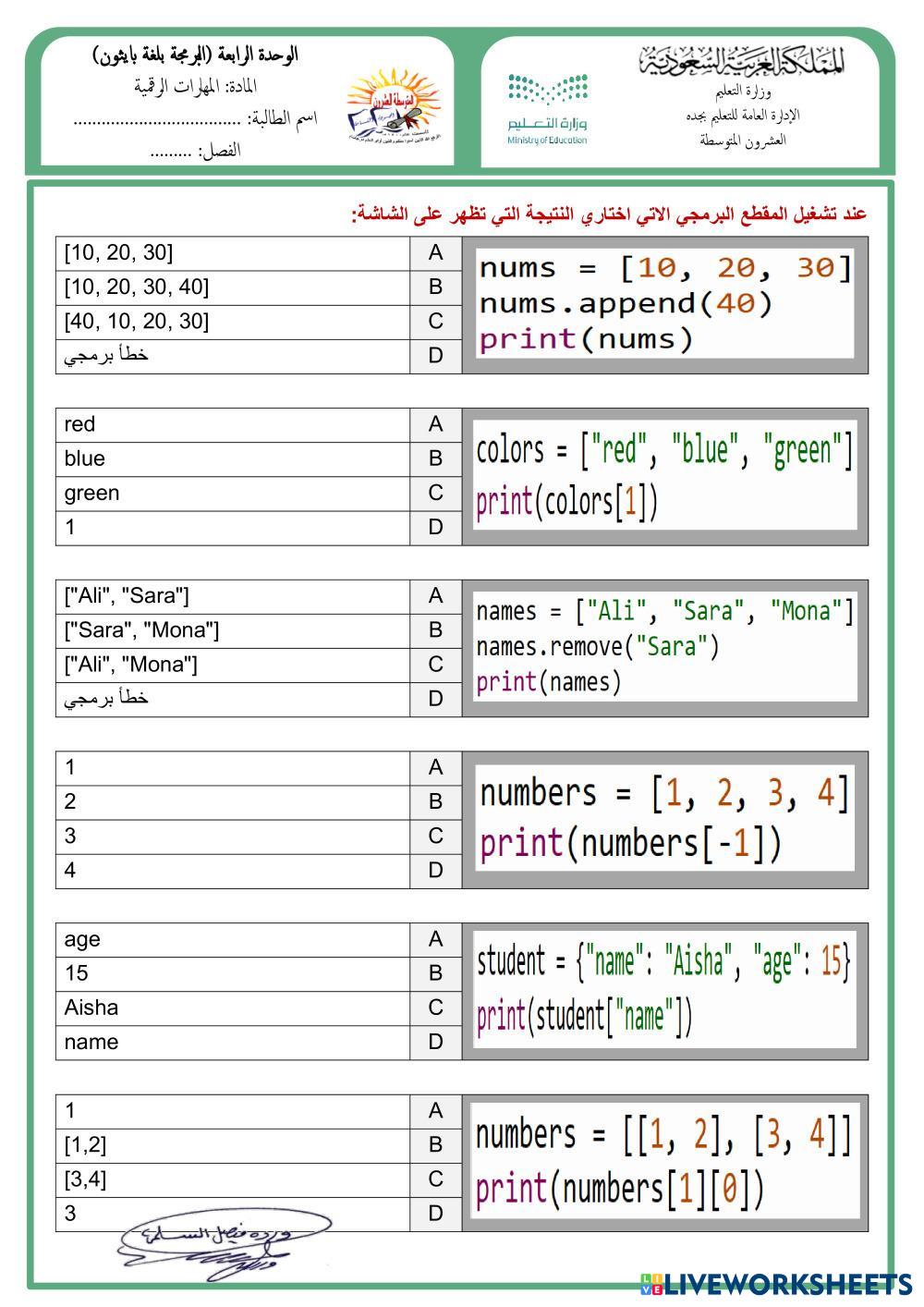The width and height of the screenshot is (924, 1307).
Task: Click the Kingdom of Saudi Arabia calligraphy emblem
Action: pyautogui.click(x=741, y=61)
